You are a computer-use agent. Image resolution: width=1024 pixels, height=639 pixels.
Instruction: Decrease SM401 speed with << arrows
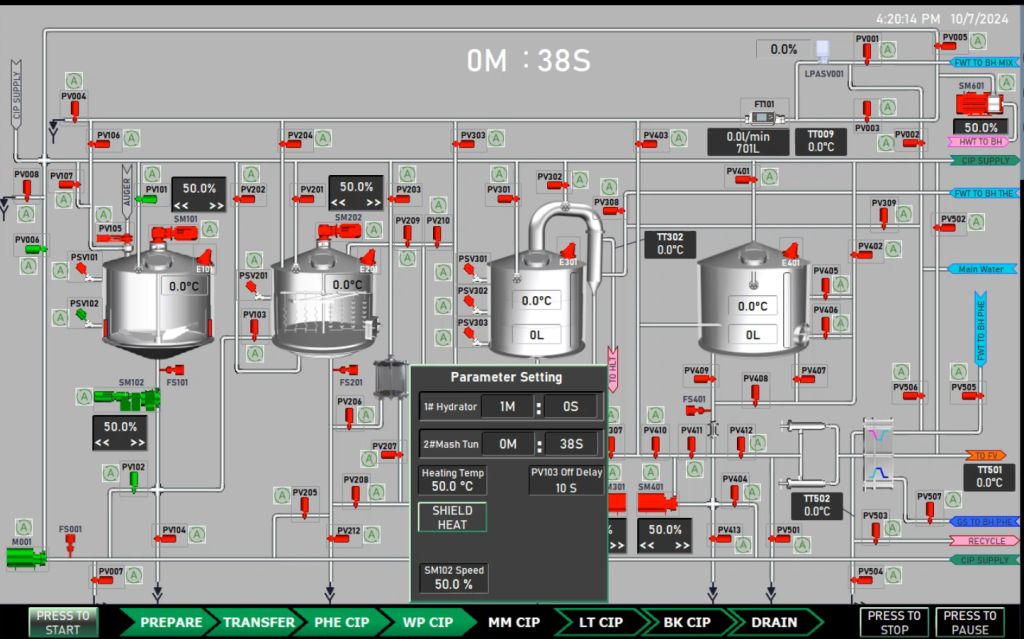tap(647, 545)
